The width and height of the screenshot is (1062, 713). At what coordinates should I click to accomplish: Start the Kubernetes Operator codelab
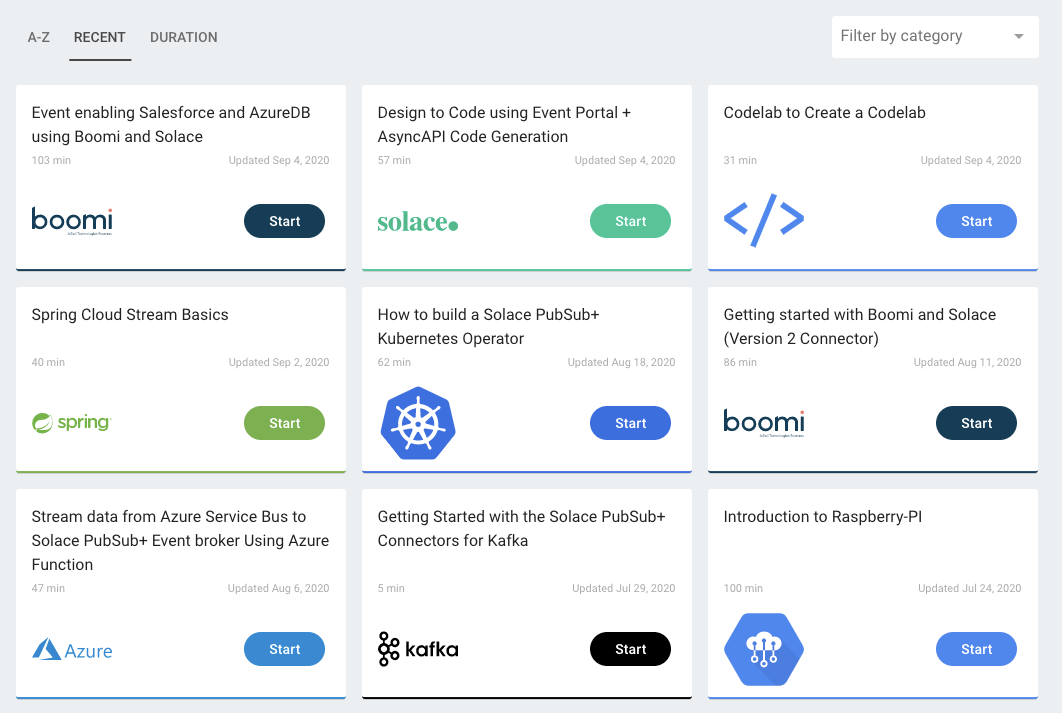[x=630, y=422]
